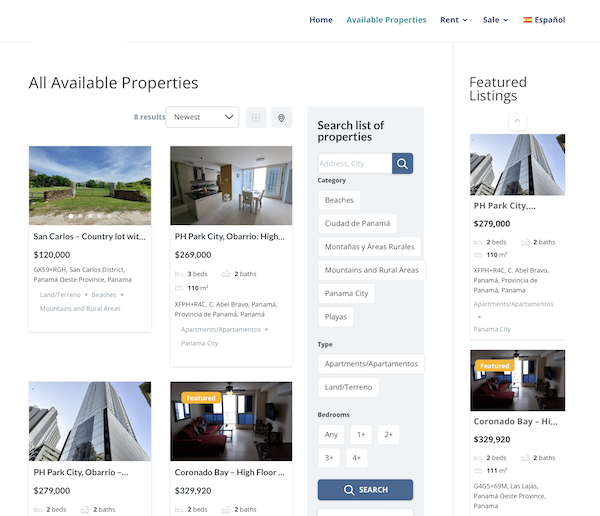Click the magnifier search icon button
This screenshot has height=516, width=600.
point(402,164)
